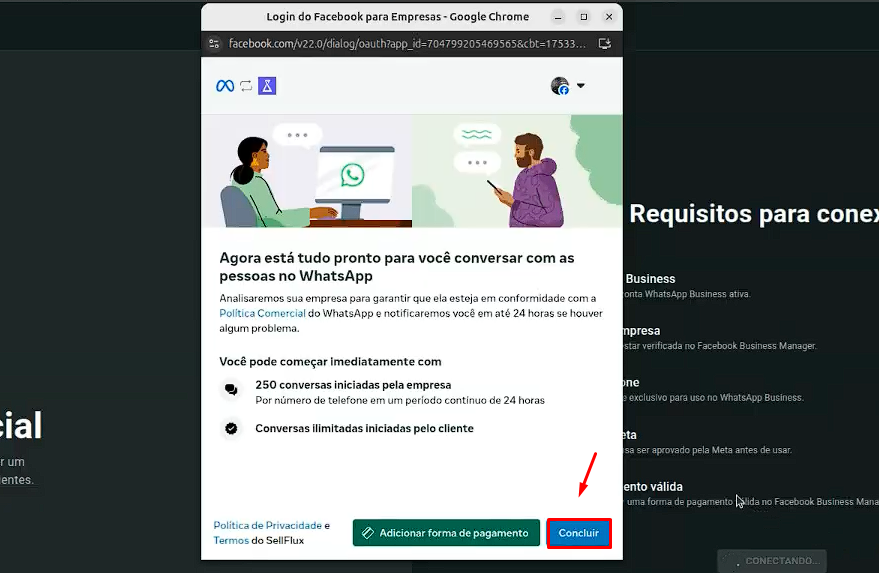Minimize the Facebook login popup window
This screenshot has width=879, height=573.
click(x=559, y=17)
